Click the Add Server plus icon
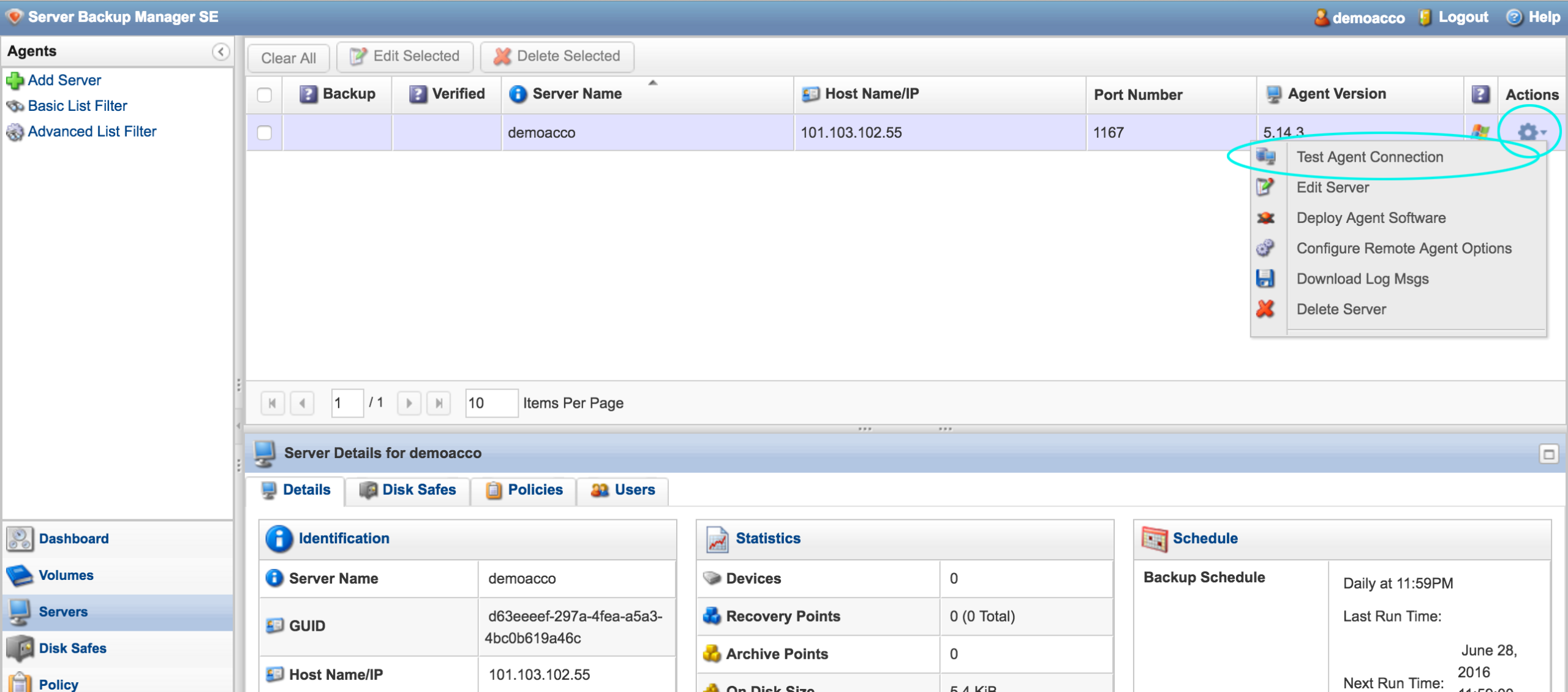 tap(15, 81)
